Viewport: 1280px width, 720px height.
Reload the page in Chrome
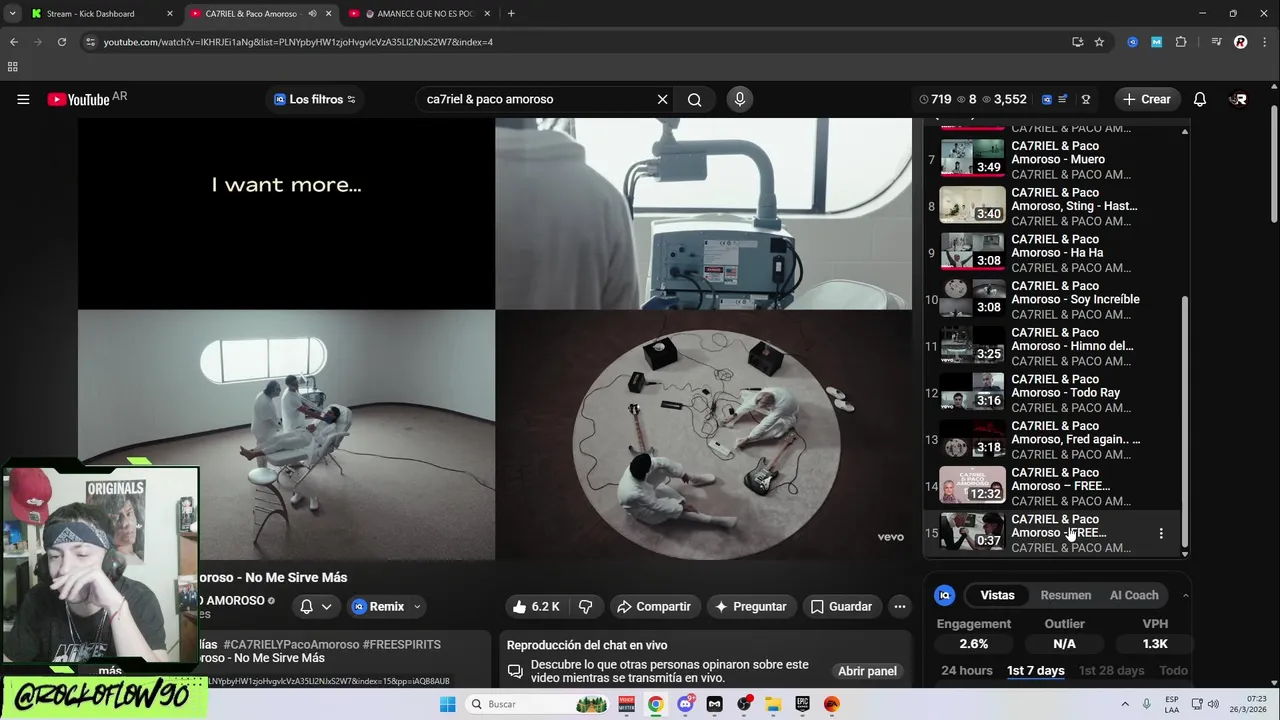62,42
